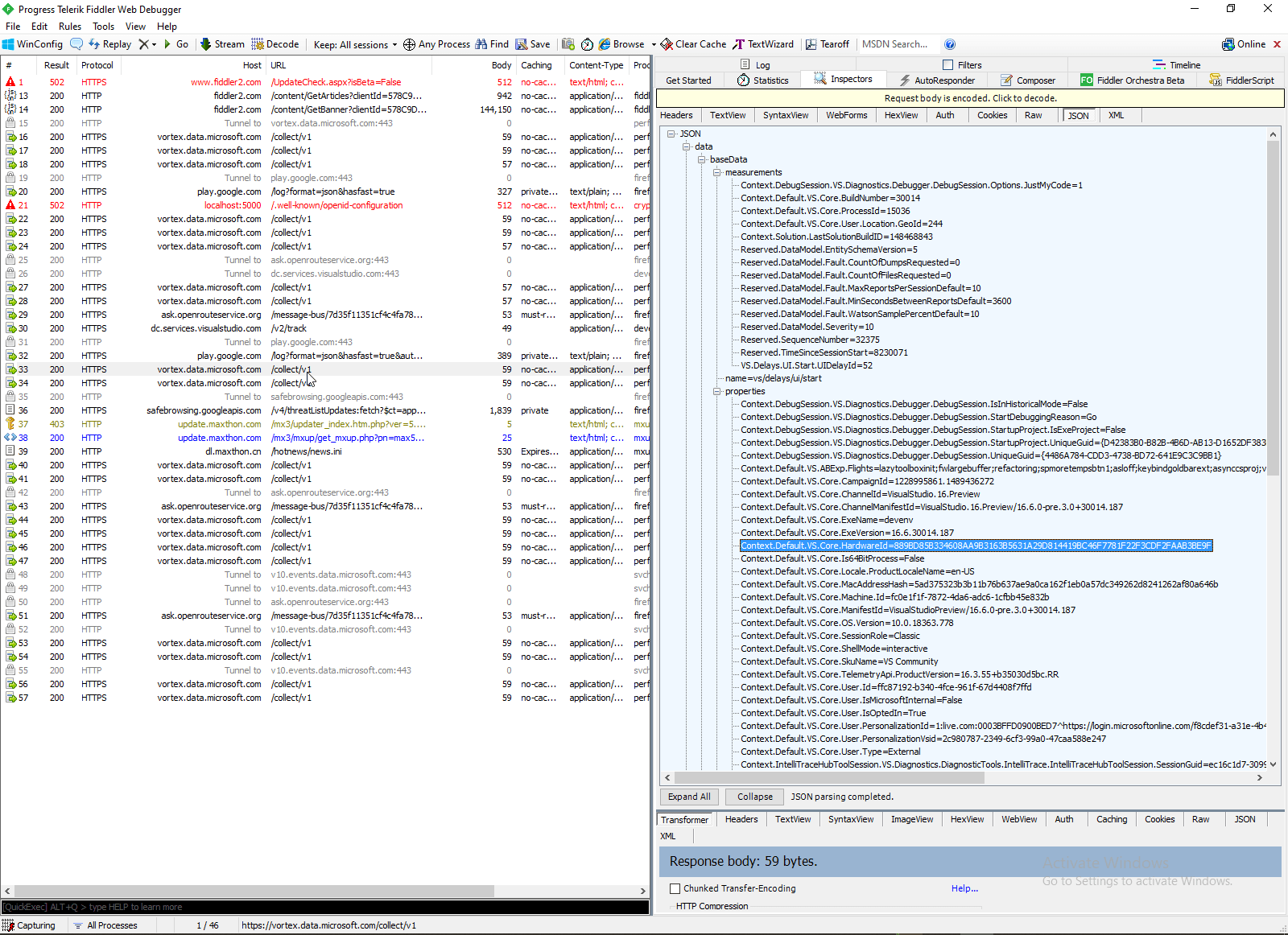This screenshot has height=935, width=1288.
Task: Click the Remove sessions X icon
Action: [144, 44]
